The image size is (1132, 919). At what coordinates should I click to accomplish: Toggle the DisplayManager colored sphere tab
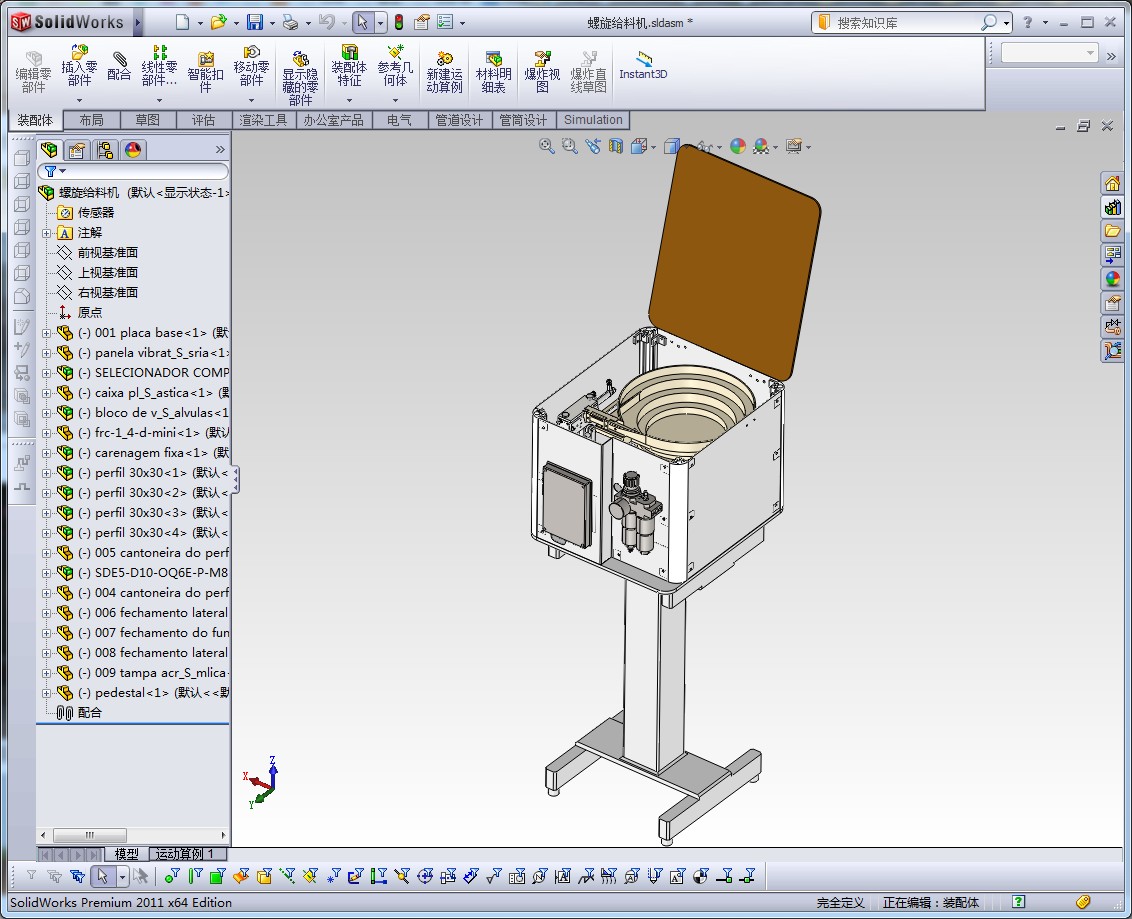point(133,149)
